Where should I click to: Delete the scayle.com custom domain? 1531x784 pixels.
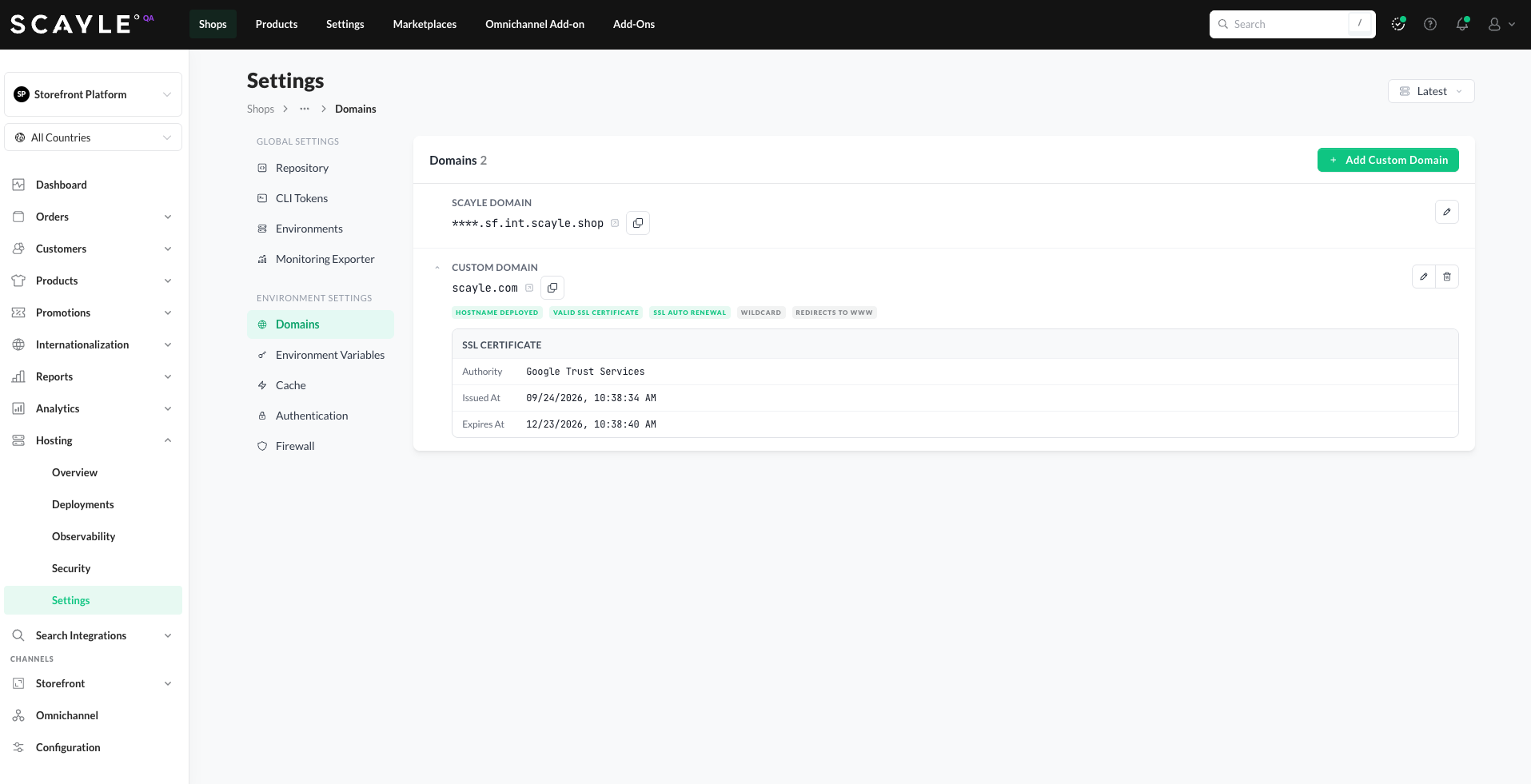click(x=1447, y=277)
